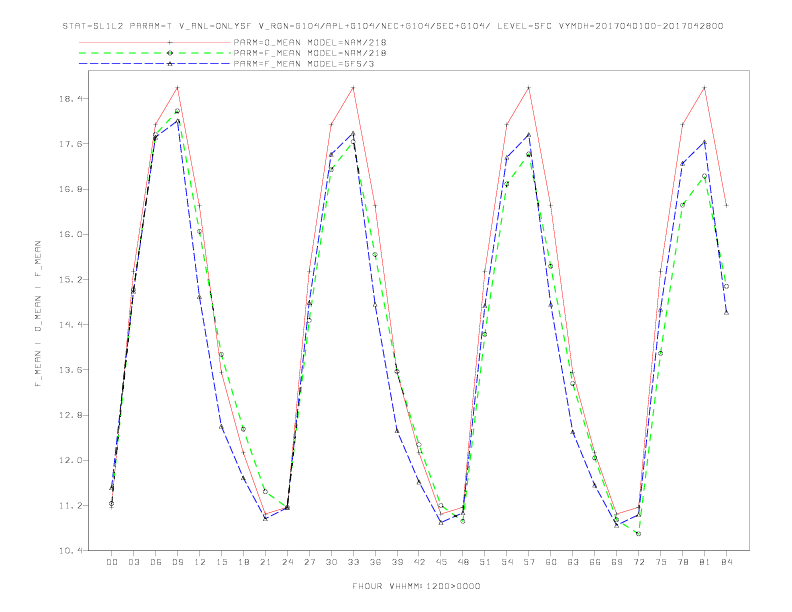
Task: Click the y-axis tick label 16.8
Action: tap(69, 189)
